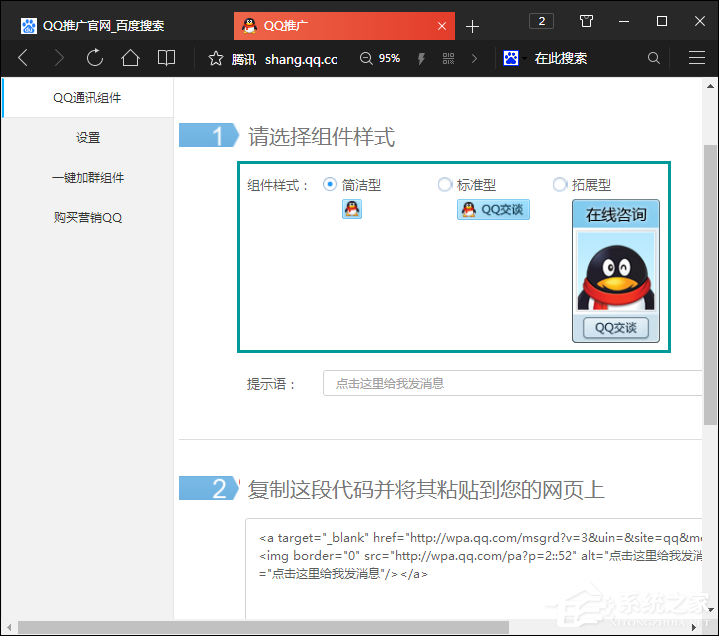Click the search magnifier icon
This screenshot has height=636, width=719.
point(654,58)
